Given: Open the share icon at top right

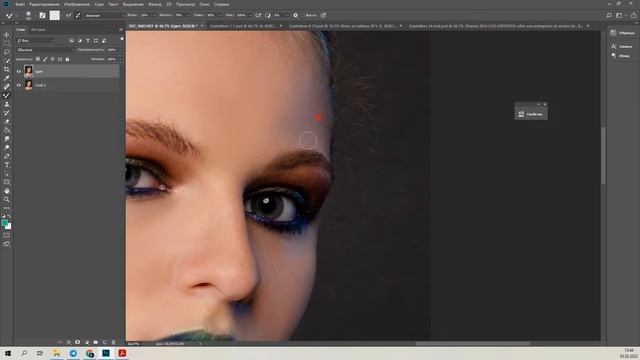Looking at the screenshot, I should coord(633,15).
